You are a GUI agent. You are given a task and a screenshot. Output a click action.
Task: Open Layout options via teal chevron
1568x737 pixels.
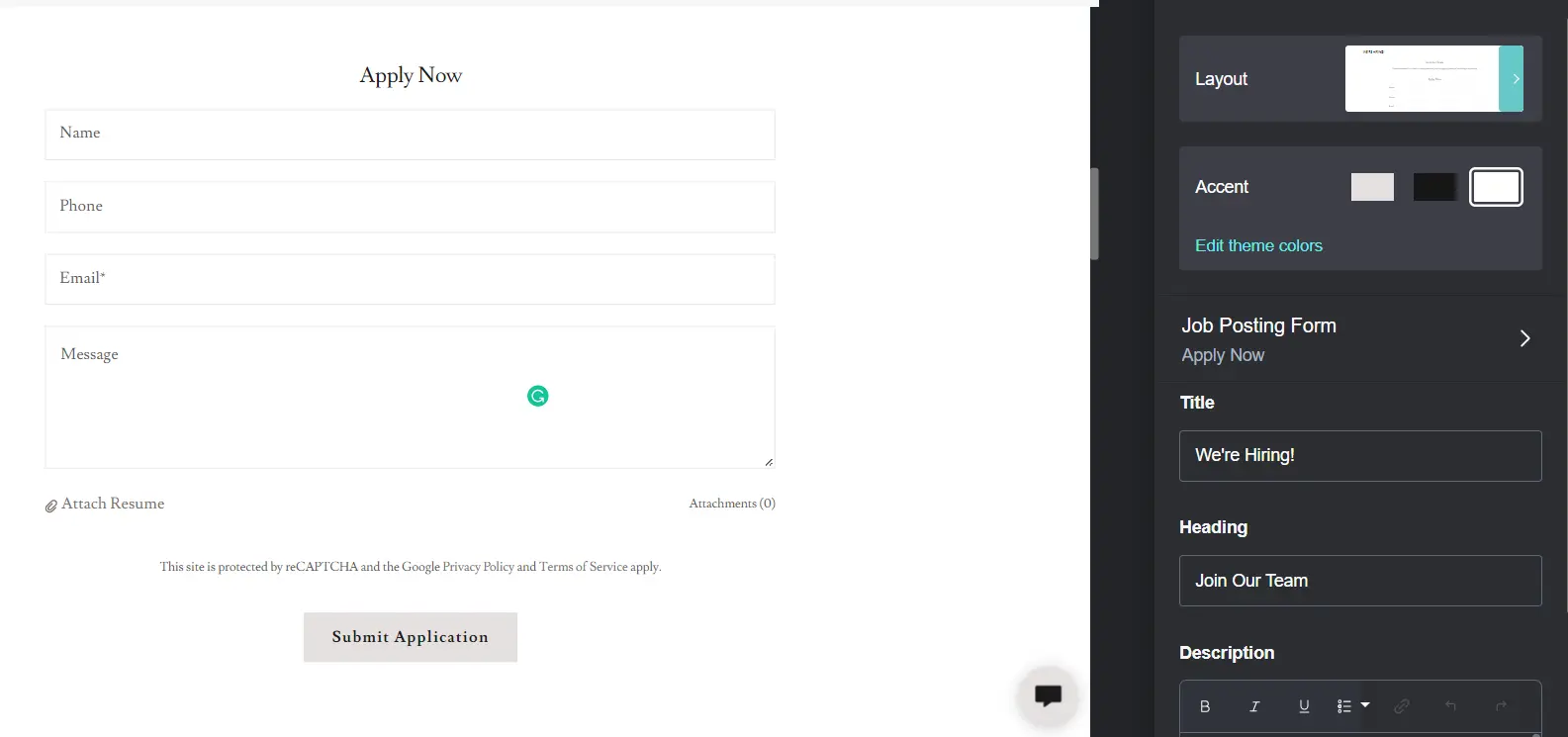1513,79
